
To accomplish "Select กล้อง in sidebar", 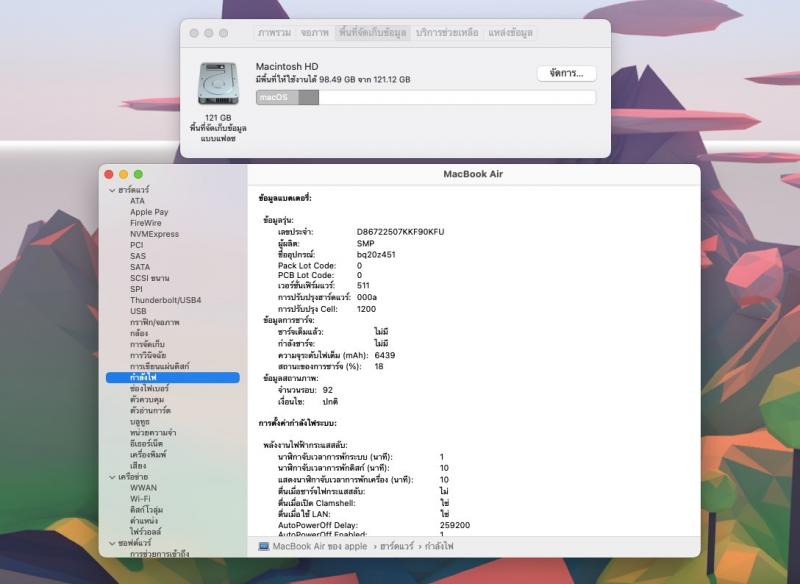I will [x=139, y=333].
